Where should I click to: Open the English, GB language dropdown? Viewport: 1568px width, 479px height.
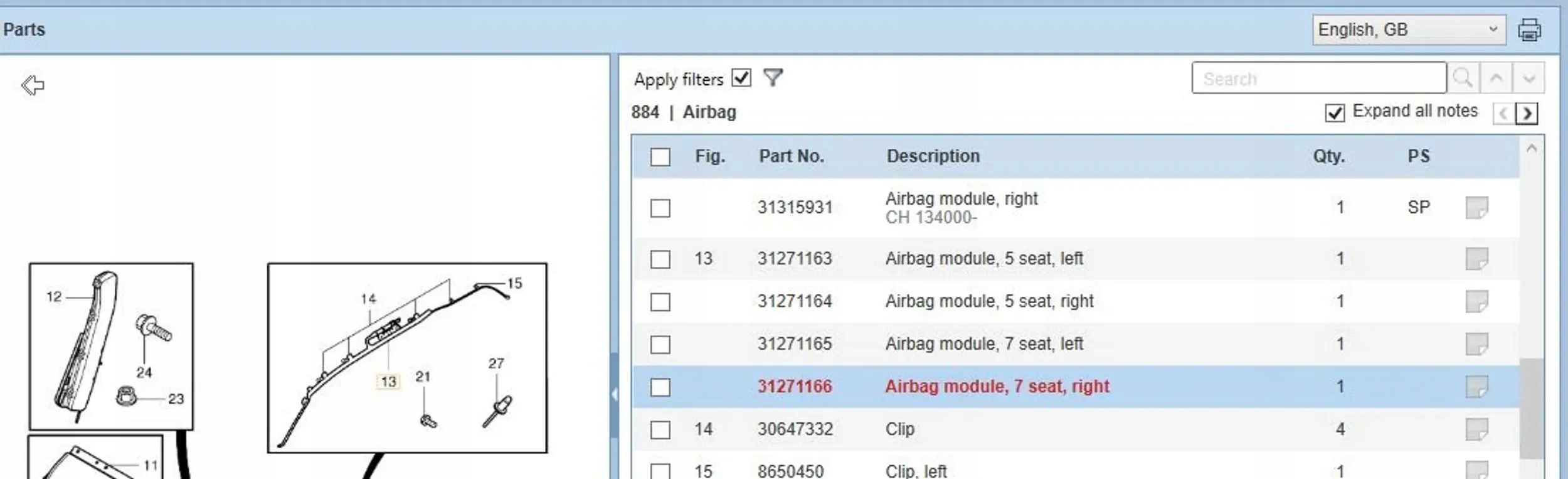(1408, 30)
